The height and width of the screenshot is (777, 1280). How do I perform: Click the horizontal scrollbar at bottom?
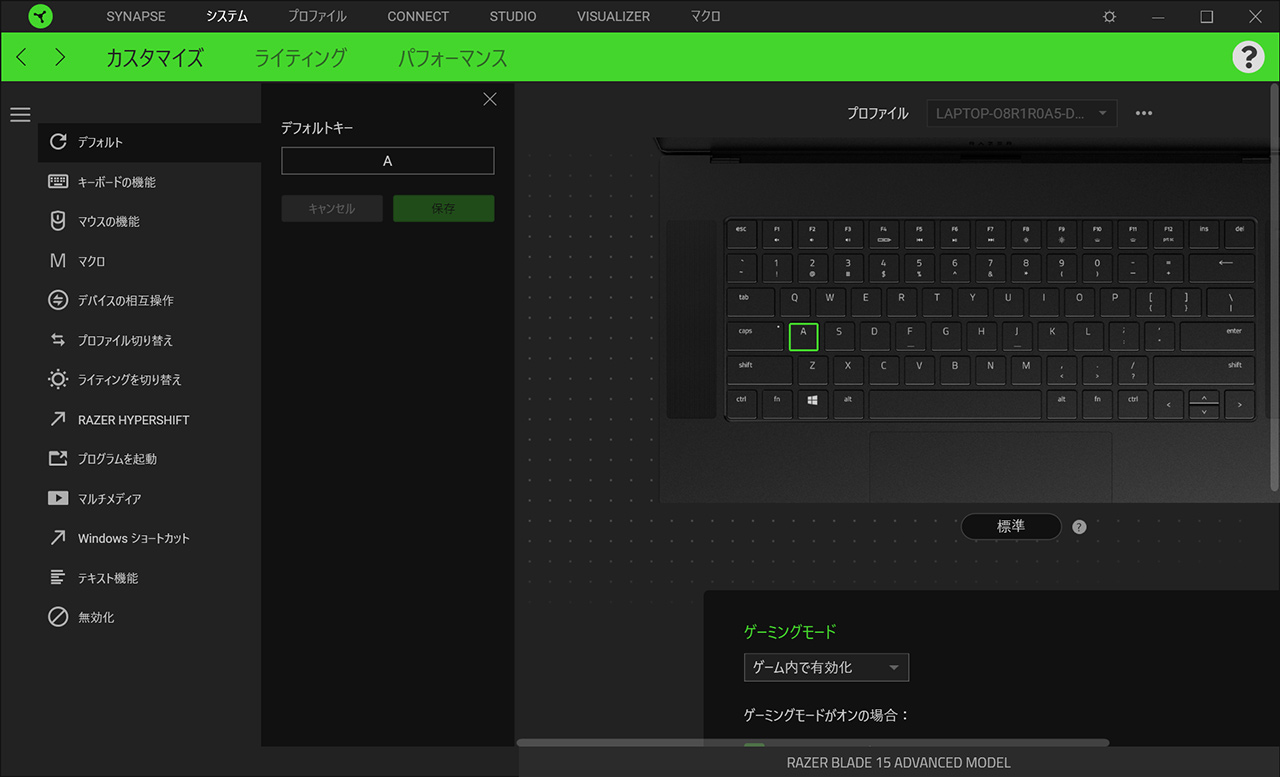click(812, 742)
